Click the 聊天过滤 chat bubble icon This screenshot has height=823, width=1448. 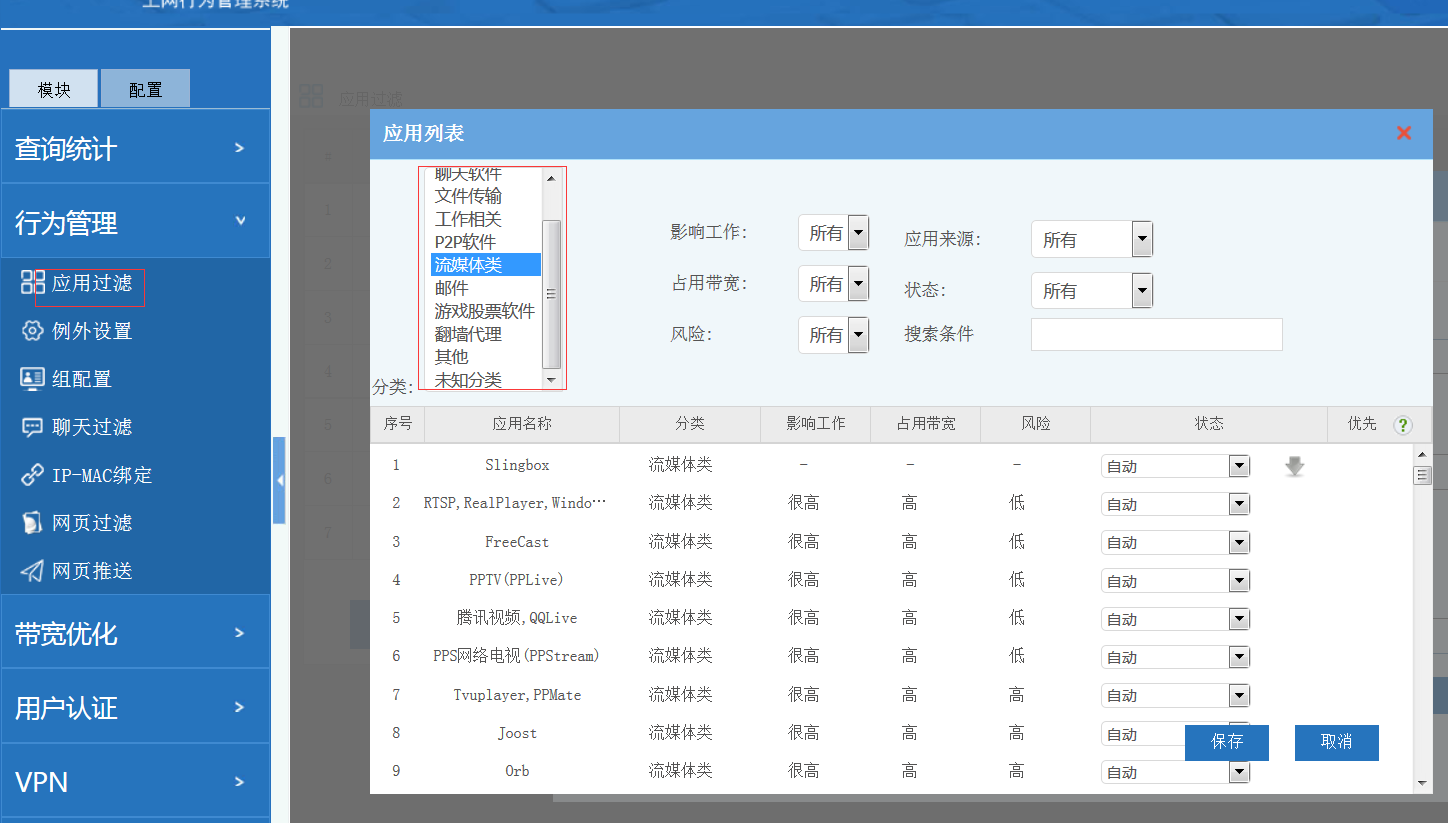(33, 427)
